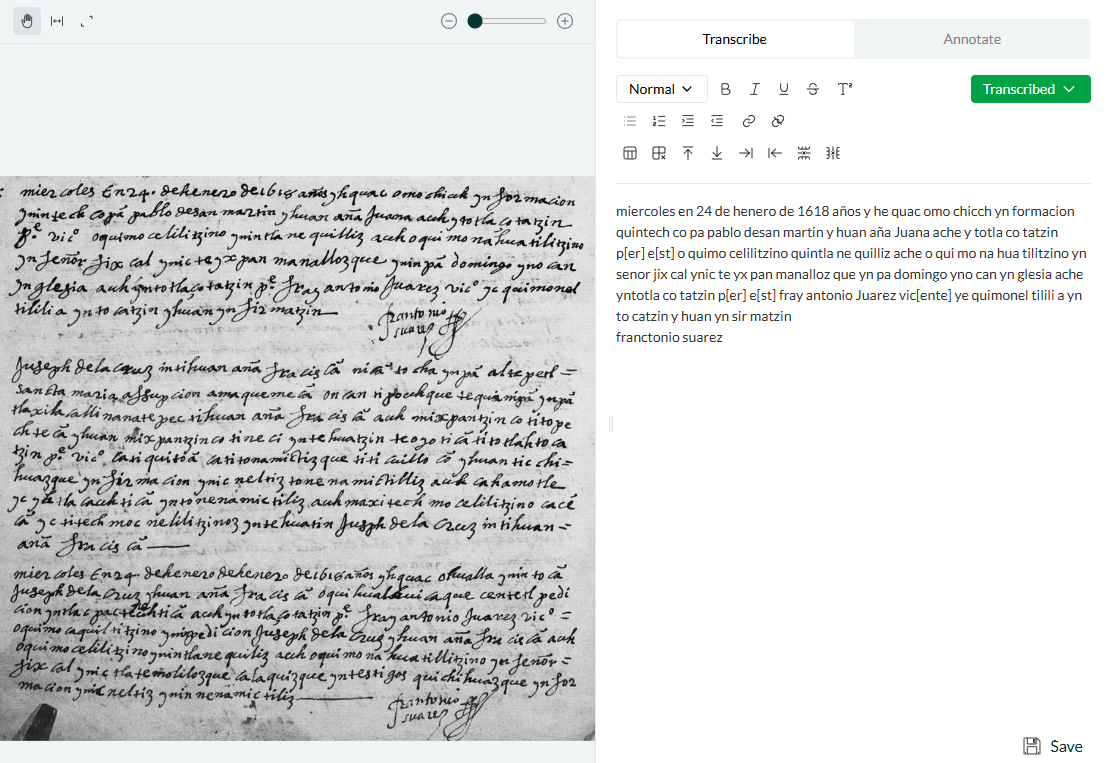Delete table using the table-remove icon

(659, 153)
